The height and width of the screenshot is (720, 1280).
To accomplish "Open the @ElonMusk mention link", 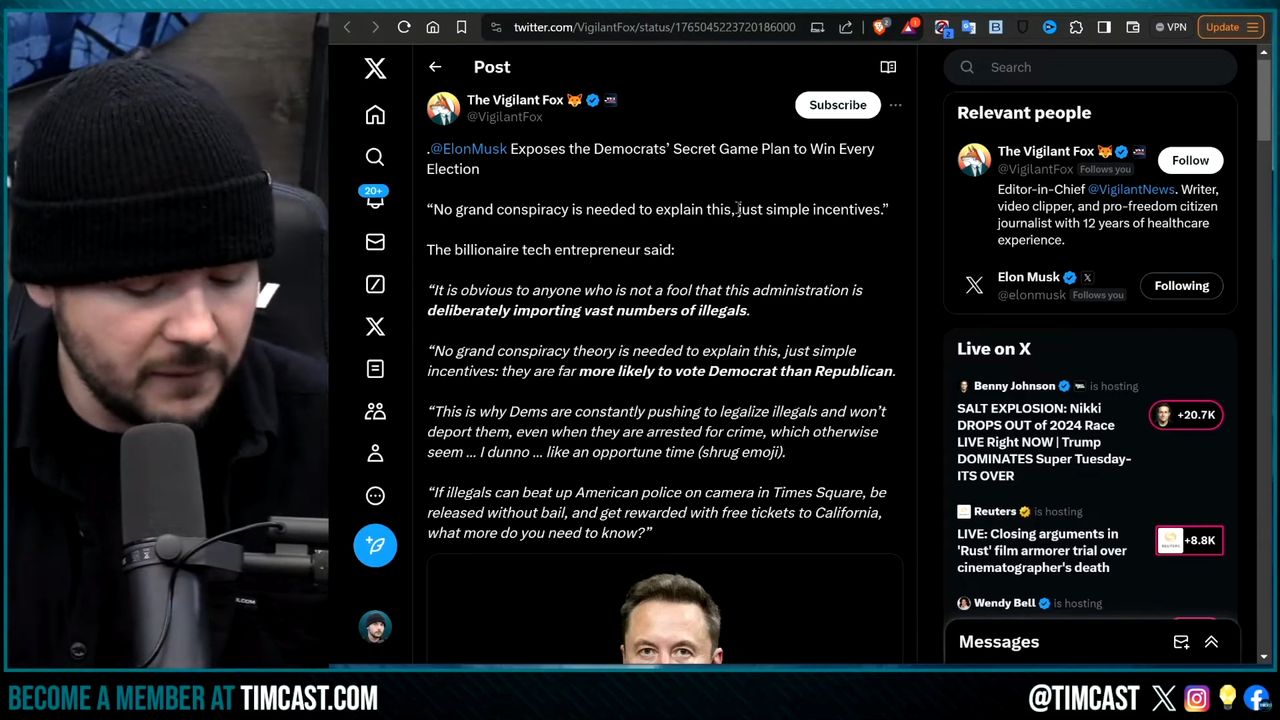I will click(x=468, y=149).
